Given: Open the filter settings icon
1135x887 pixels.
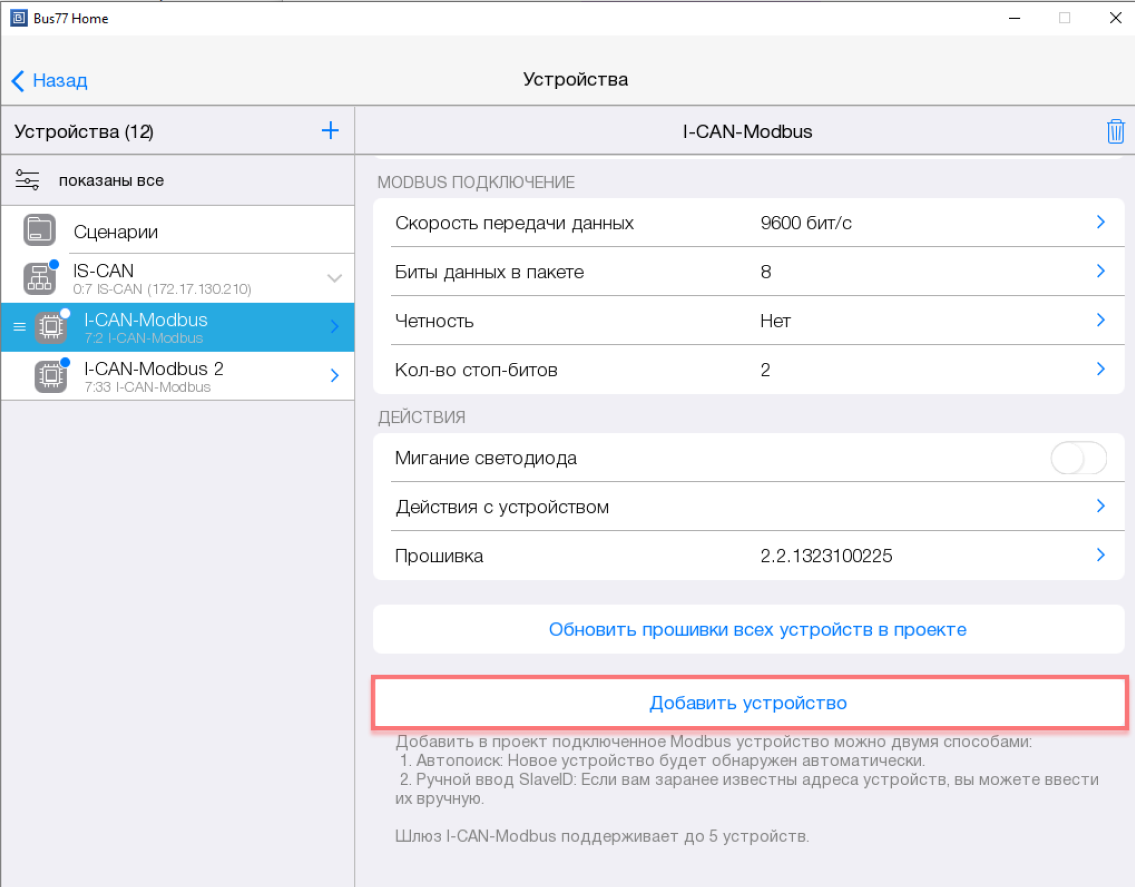Looking at the screenshot, I should coord(27,181).
